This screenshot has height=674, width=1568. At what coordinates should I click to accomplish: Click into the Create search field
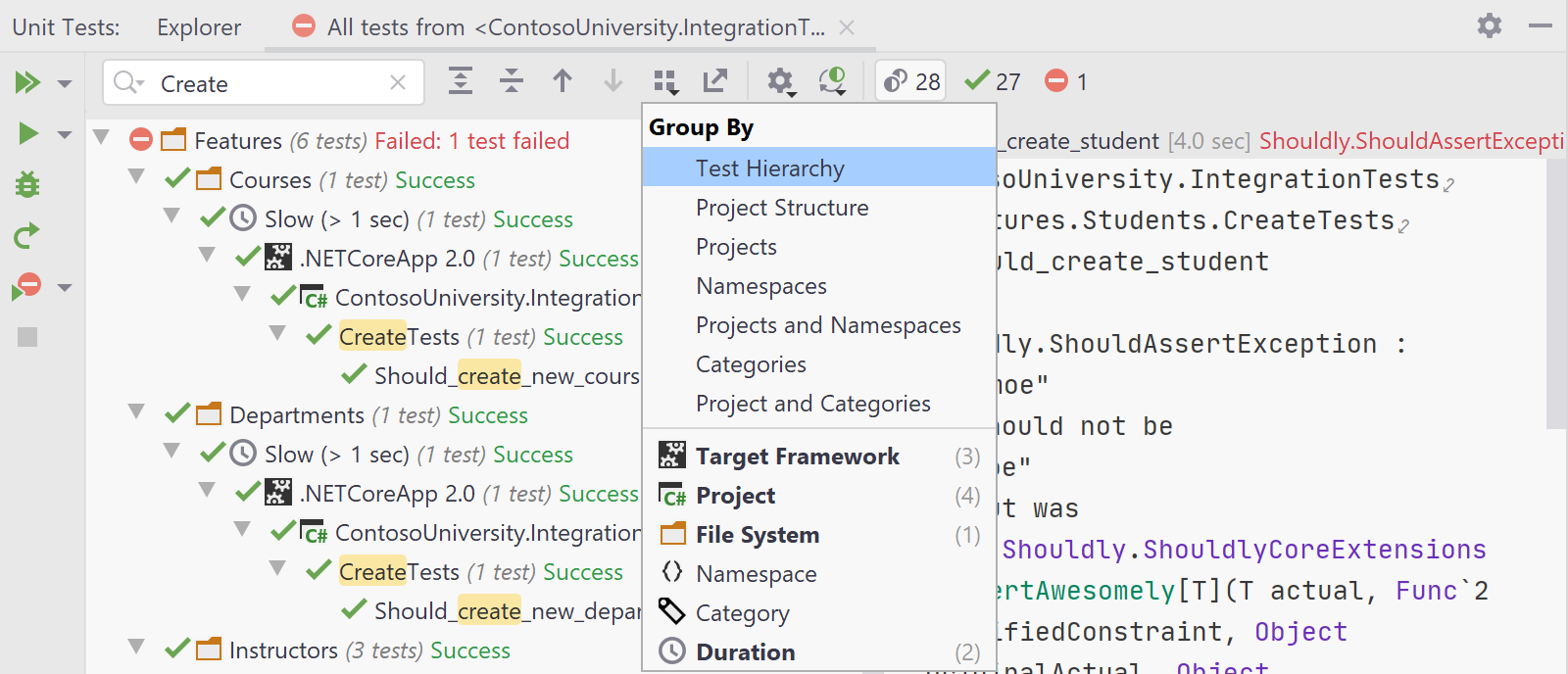pos(265,83)
